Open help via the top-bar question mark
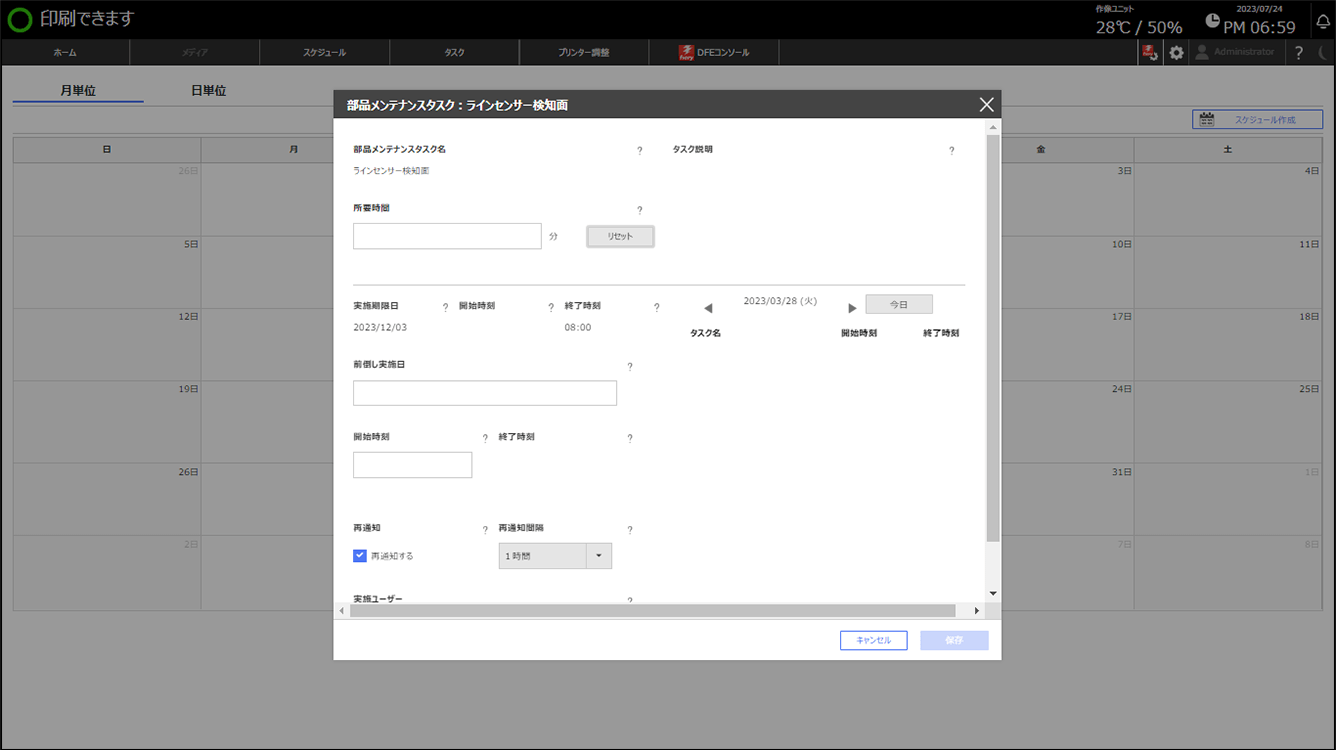 1298,53
